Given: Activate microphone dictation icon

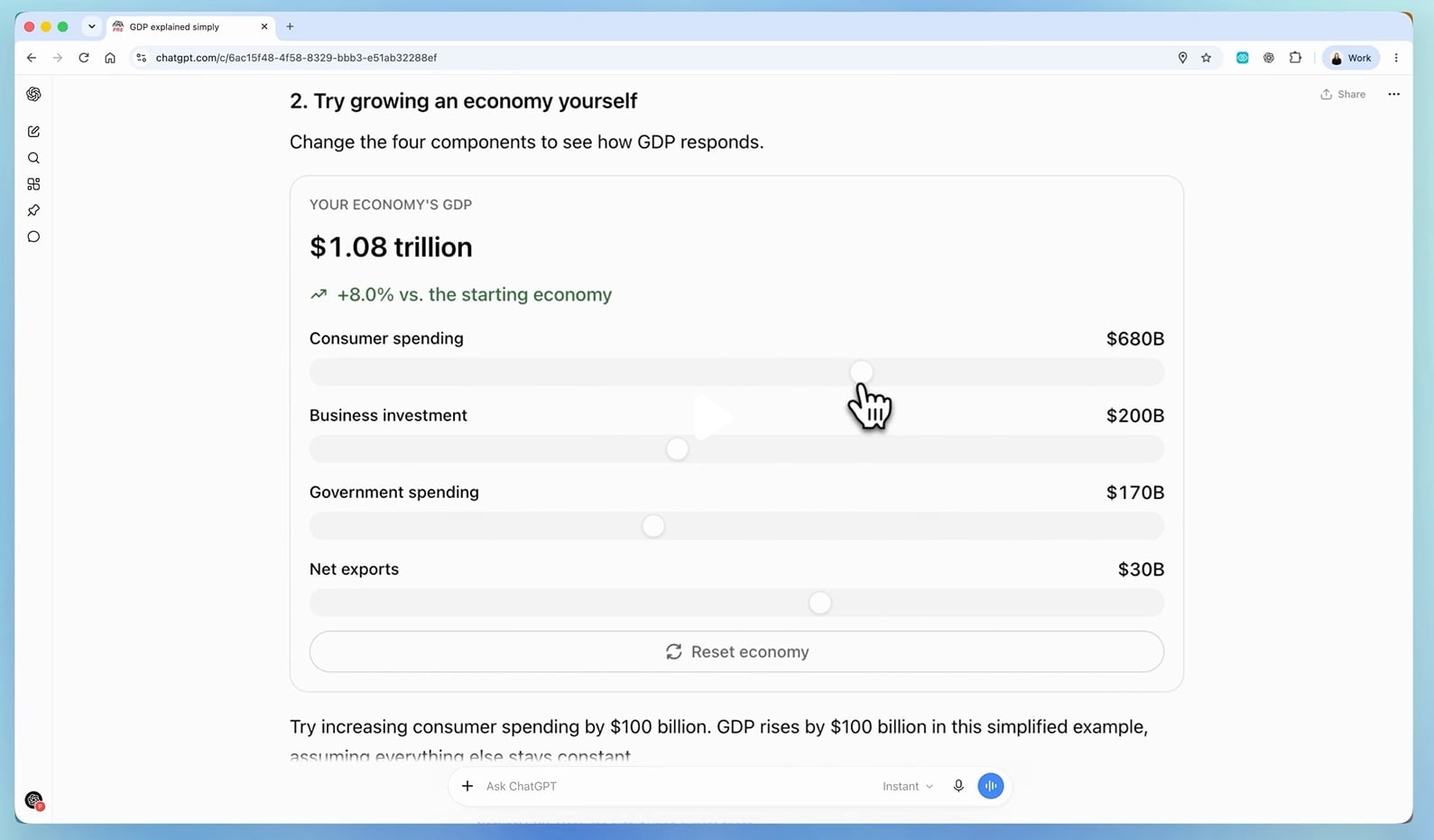Looking at the screenshot, I should click(x=958, y=786).
